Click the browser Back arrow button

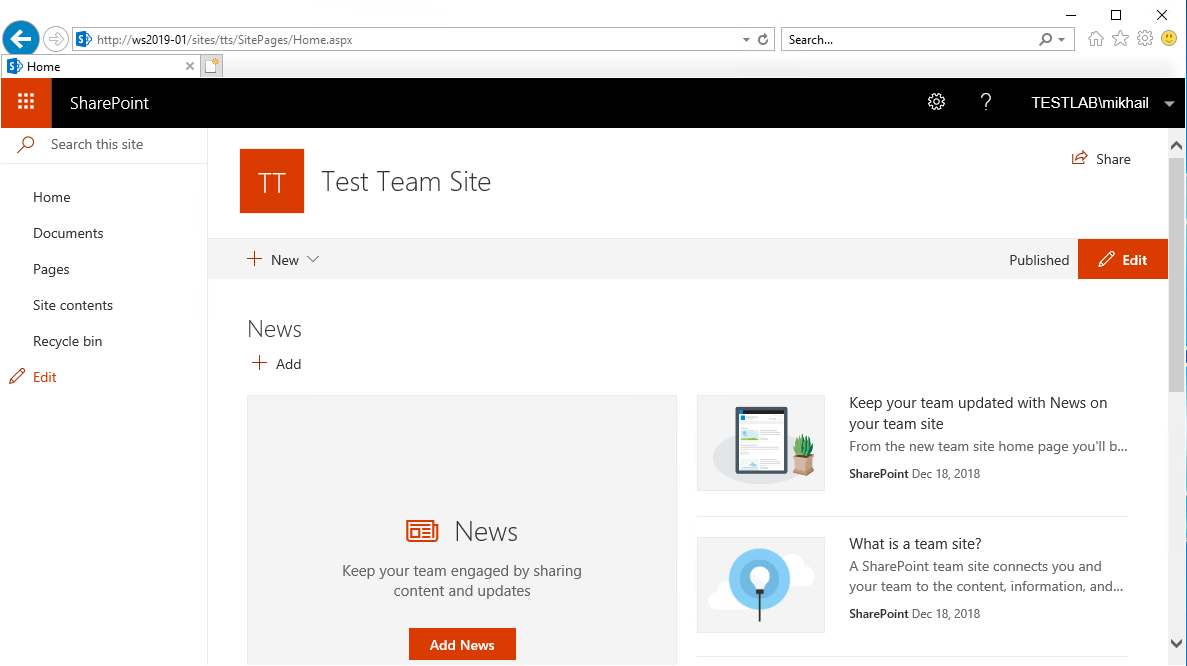21,39
